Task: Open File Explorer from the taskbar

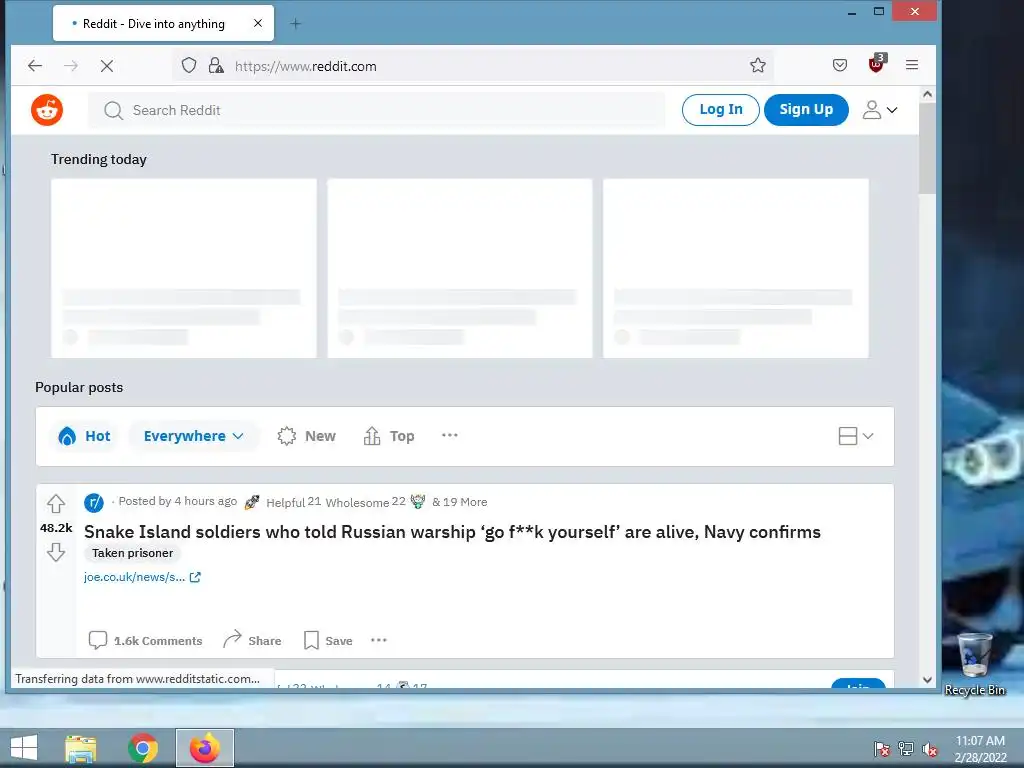Action: click(81, 748)
